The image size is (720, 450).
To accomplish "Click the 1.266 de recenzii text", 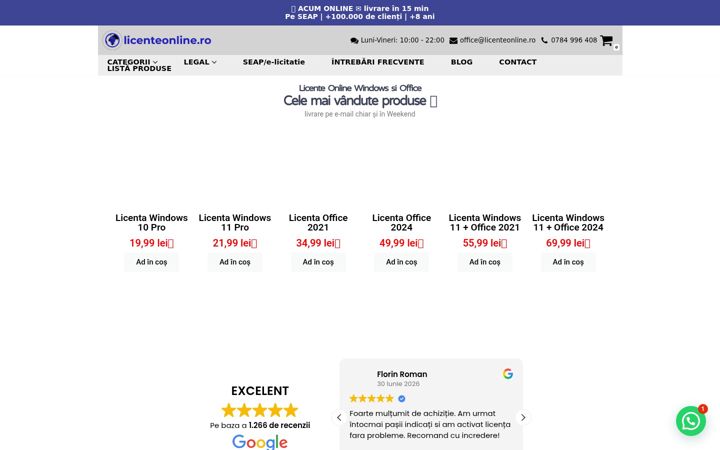I will (x=279, y=425).
